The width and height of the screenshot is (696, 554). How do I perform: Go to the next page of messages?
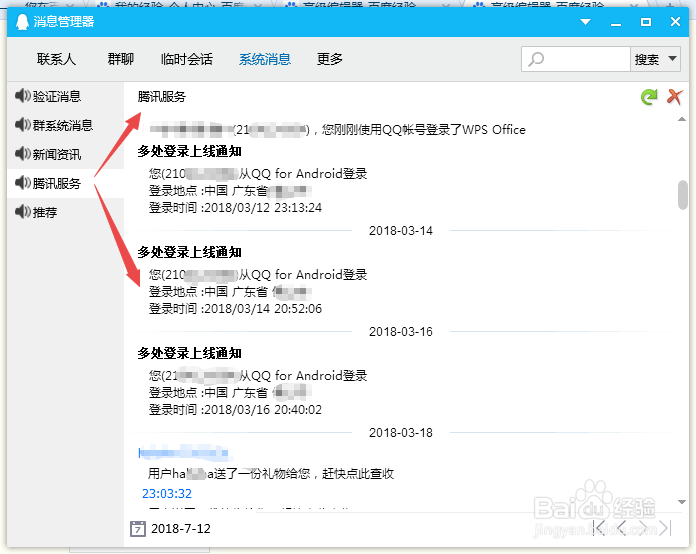[x=645, y=527]
